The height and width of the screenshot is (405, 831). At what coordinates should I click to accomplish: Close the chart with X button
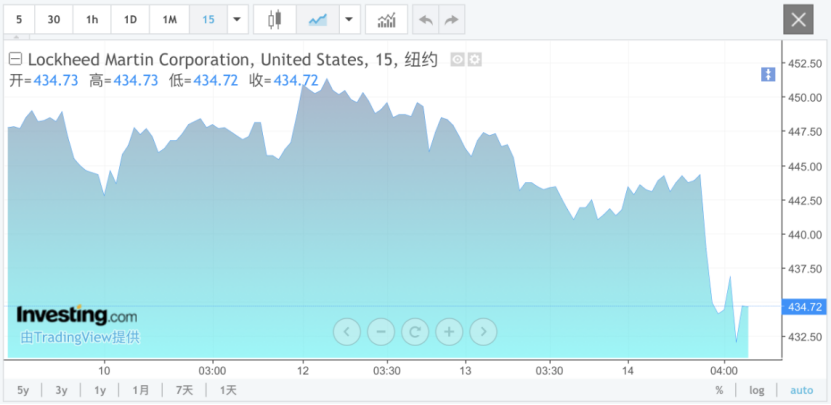point(798,20)
